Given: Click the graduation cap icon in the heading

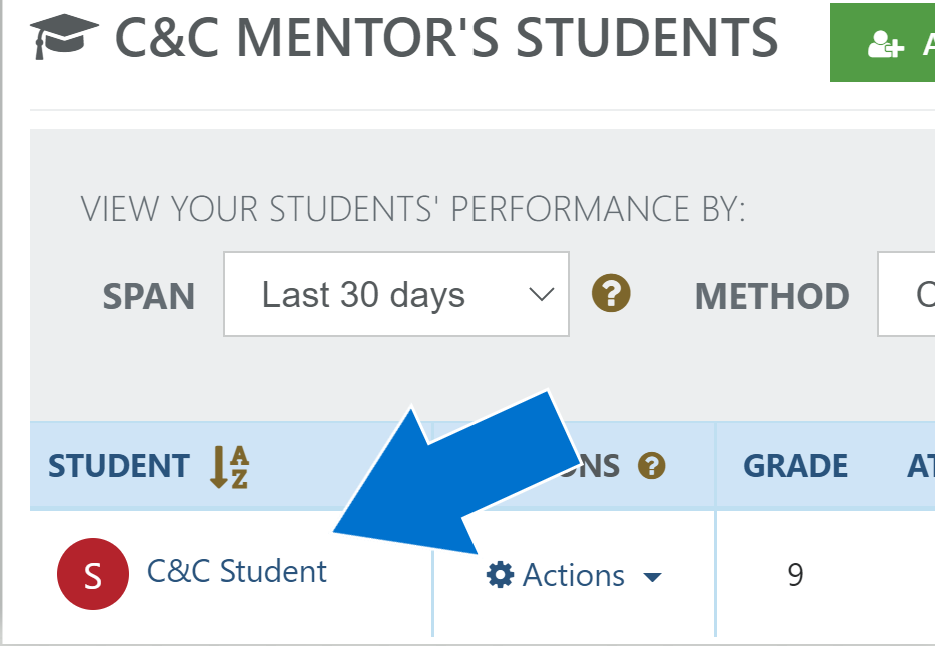Looking at the screenshot, I should [65, 38].
